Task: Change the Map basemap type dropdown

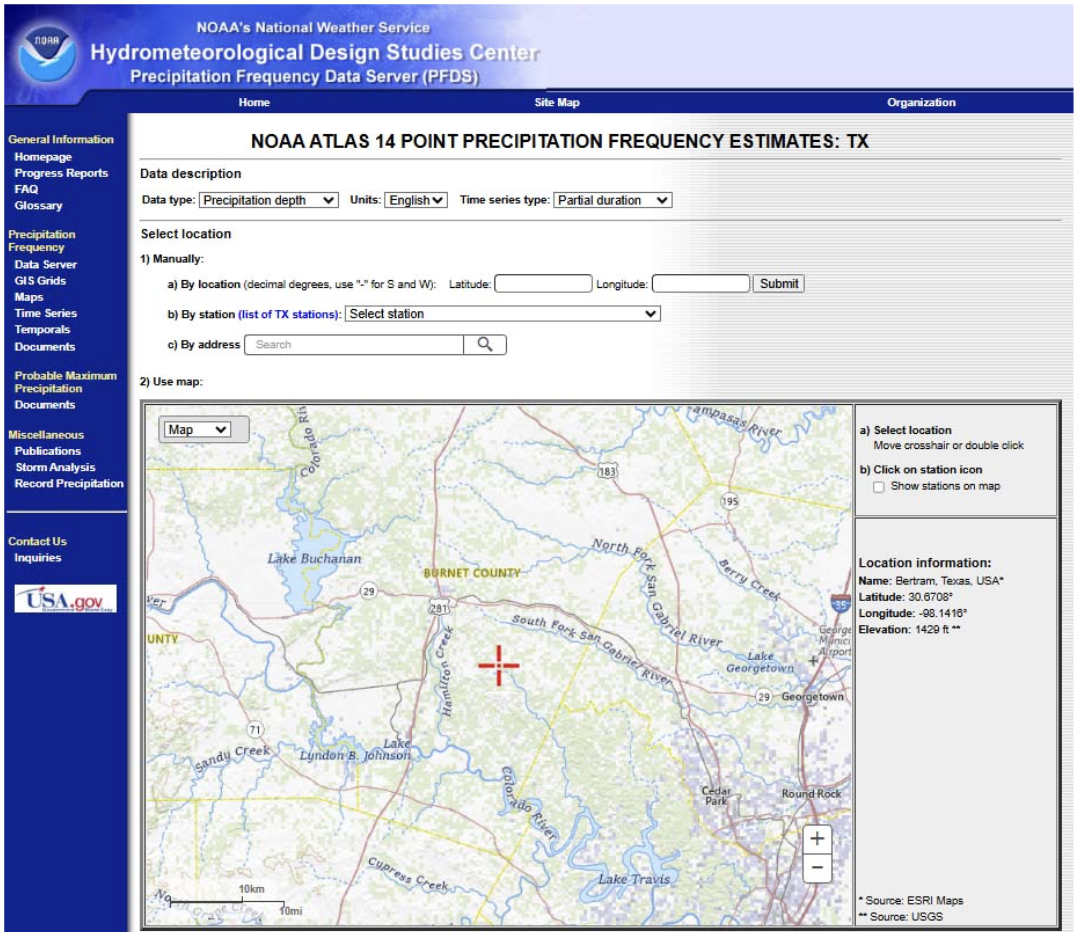Action: click(198, 430)
